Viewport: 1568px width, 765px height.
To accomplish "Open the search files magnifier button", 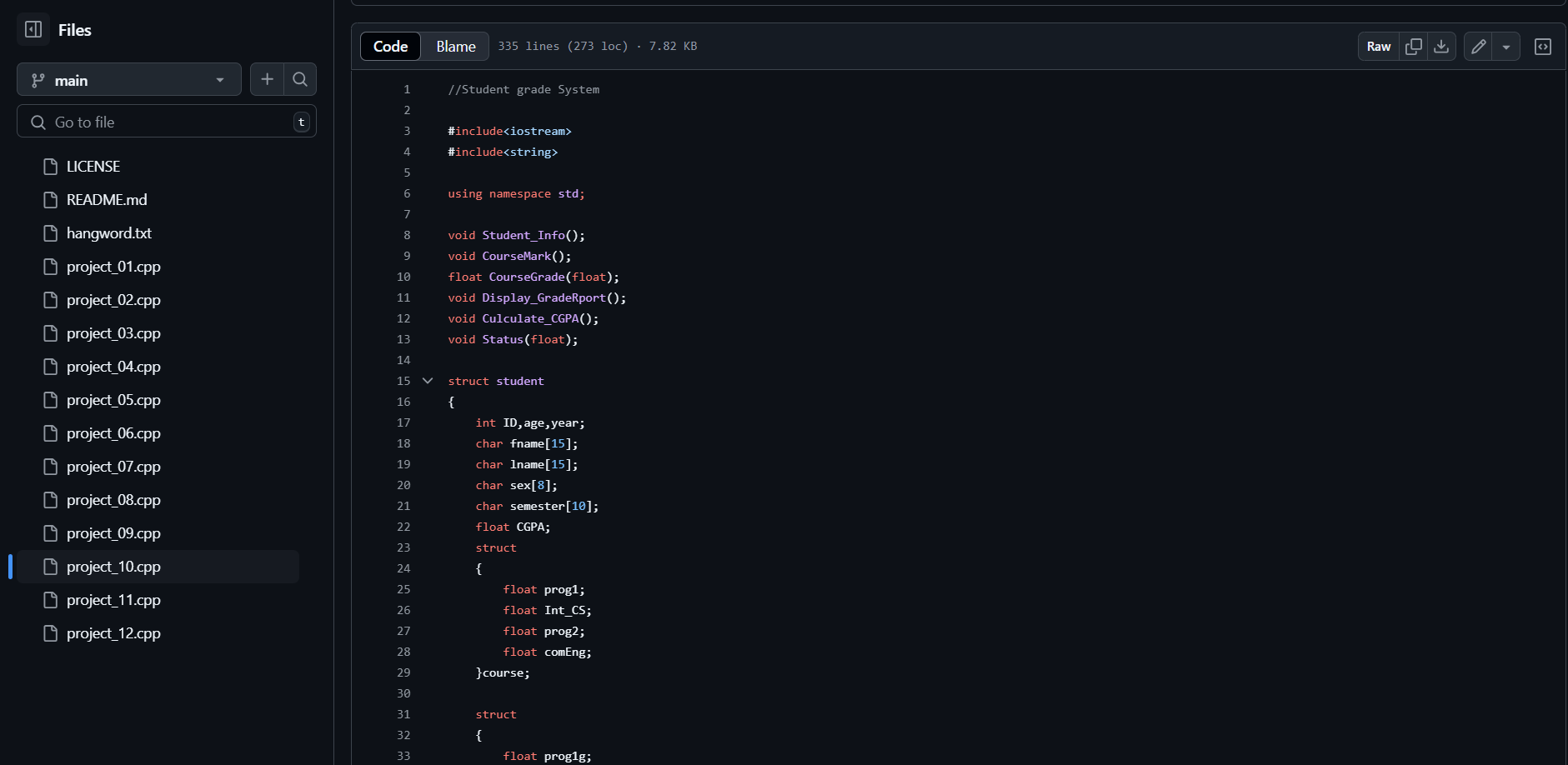I will pos(300,79).
